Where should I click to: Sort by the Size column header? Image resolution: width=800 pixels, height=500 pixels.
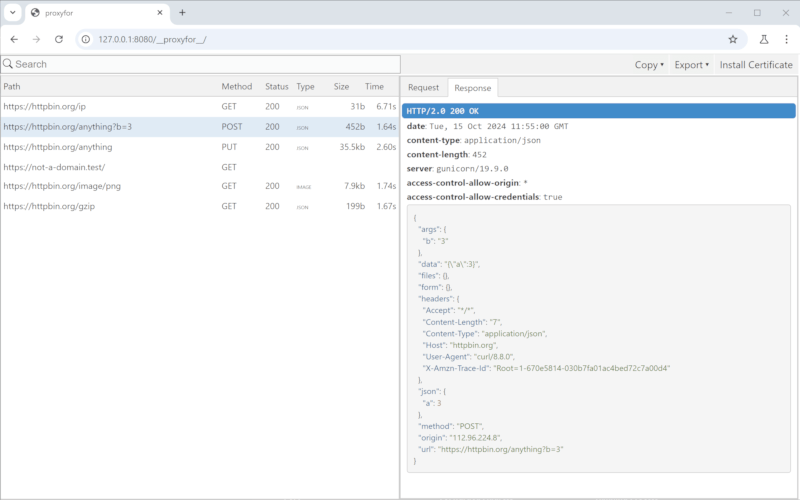point(341,87)
